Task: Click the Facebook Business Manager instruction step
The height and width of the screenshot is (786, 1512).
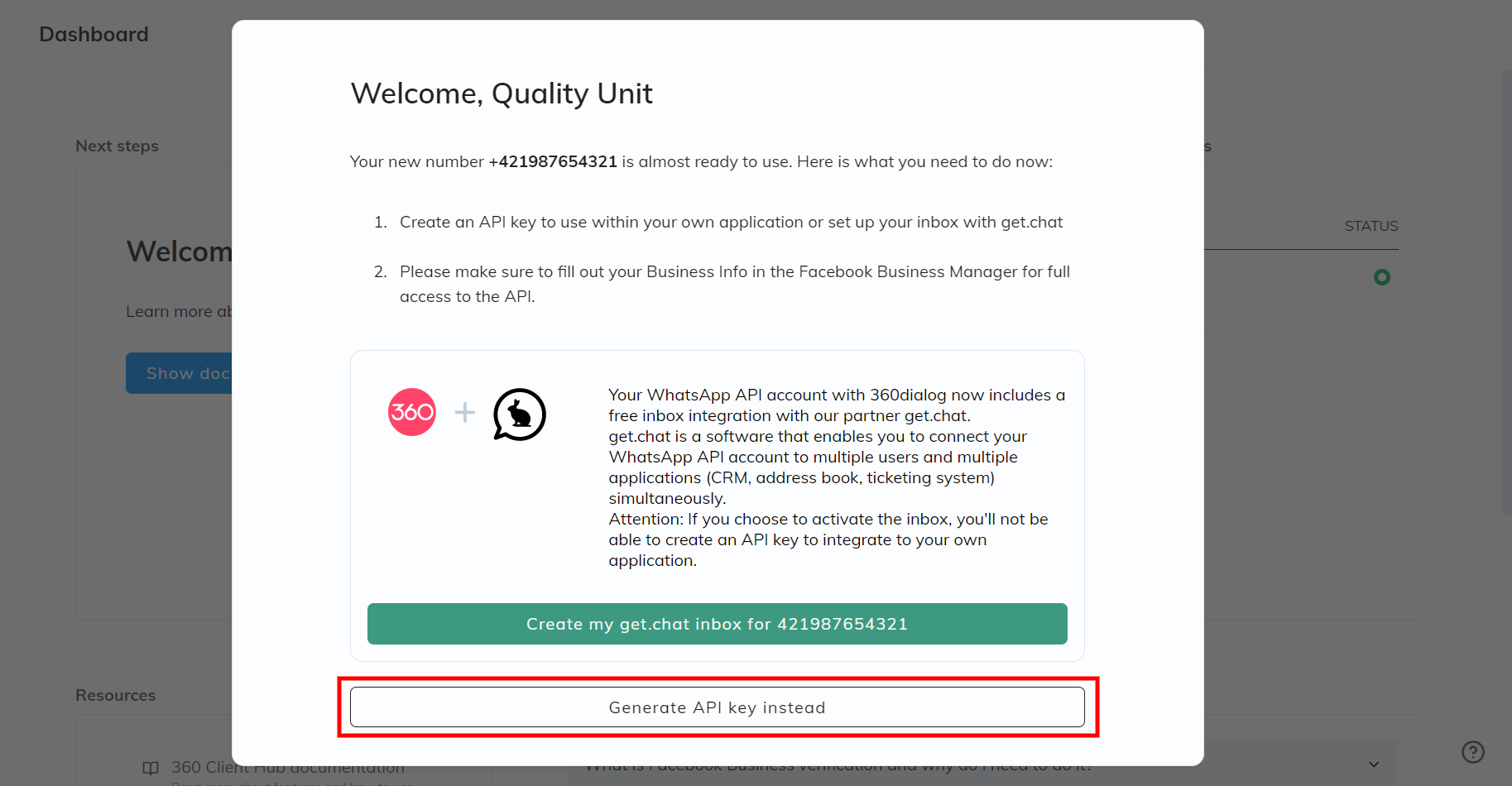Action: point(734,284)
